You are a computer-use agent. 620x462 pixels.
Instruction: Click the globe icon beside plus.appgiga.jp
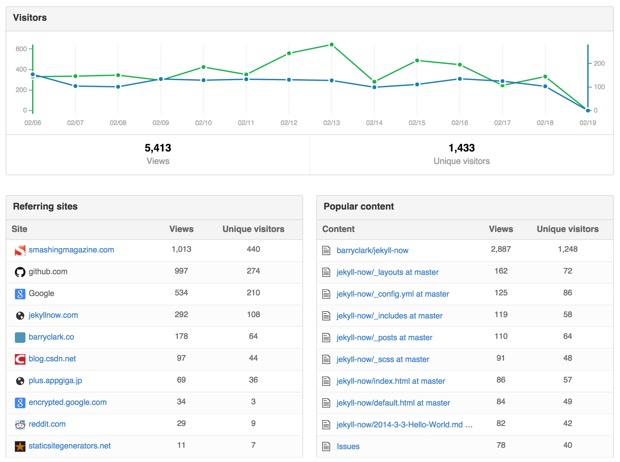20,381
